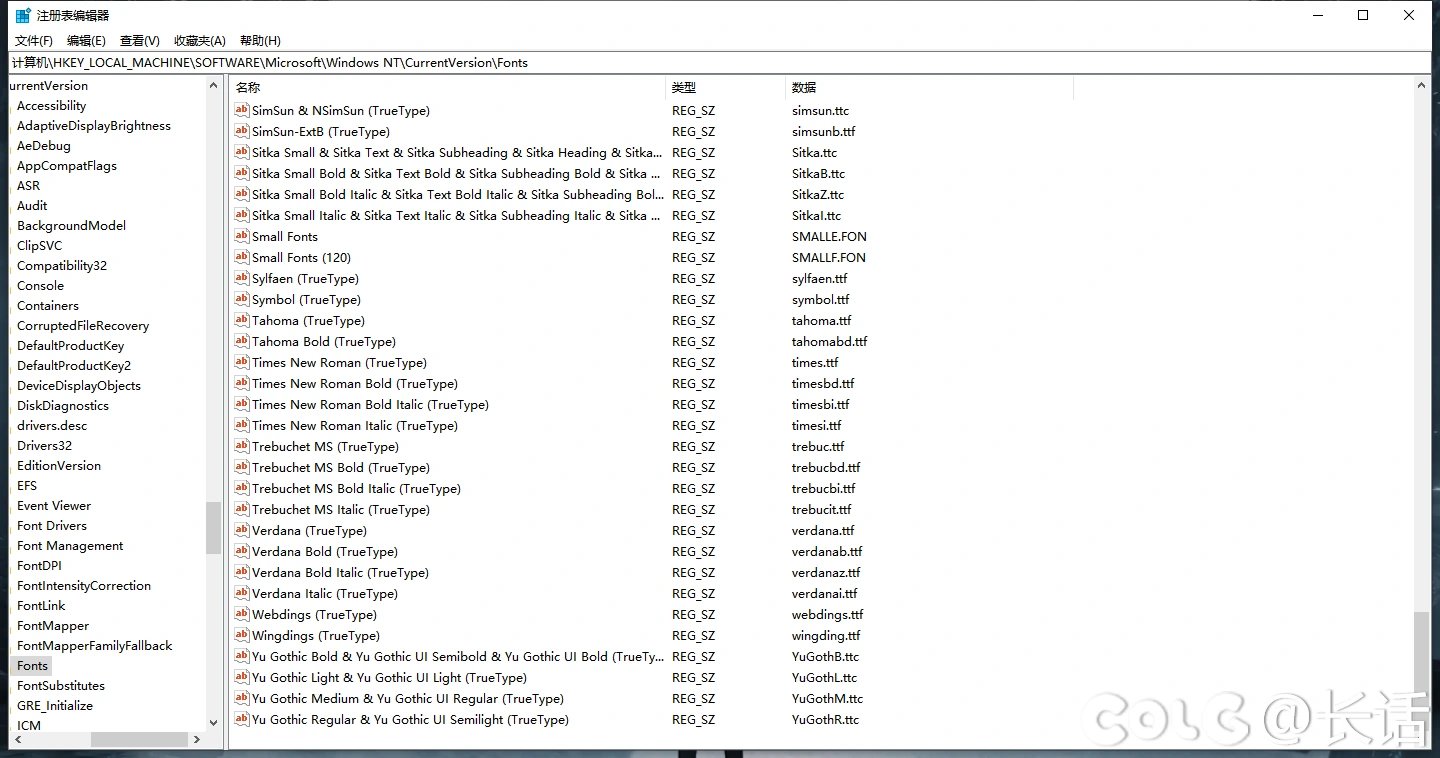This screenshot has height=758, width=1440.
Task: Open the 收藏夹(A) menu
Action: [x=200, y=41]
